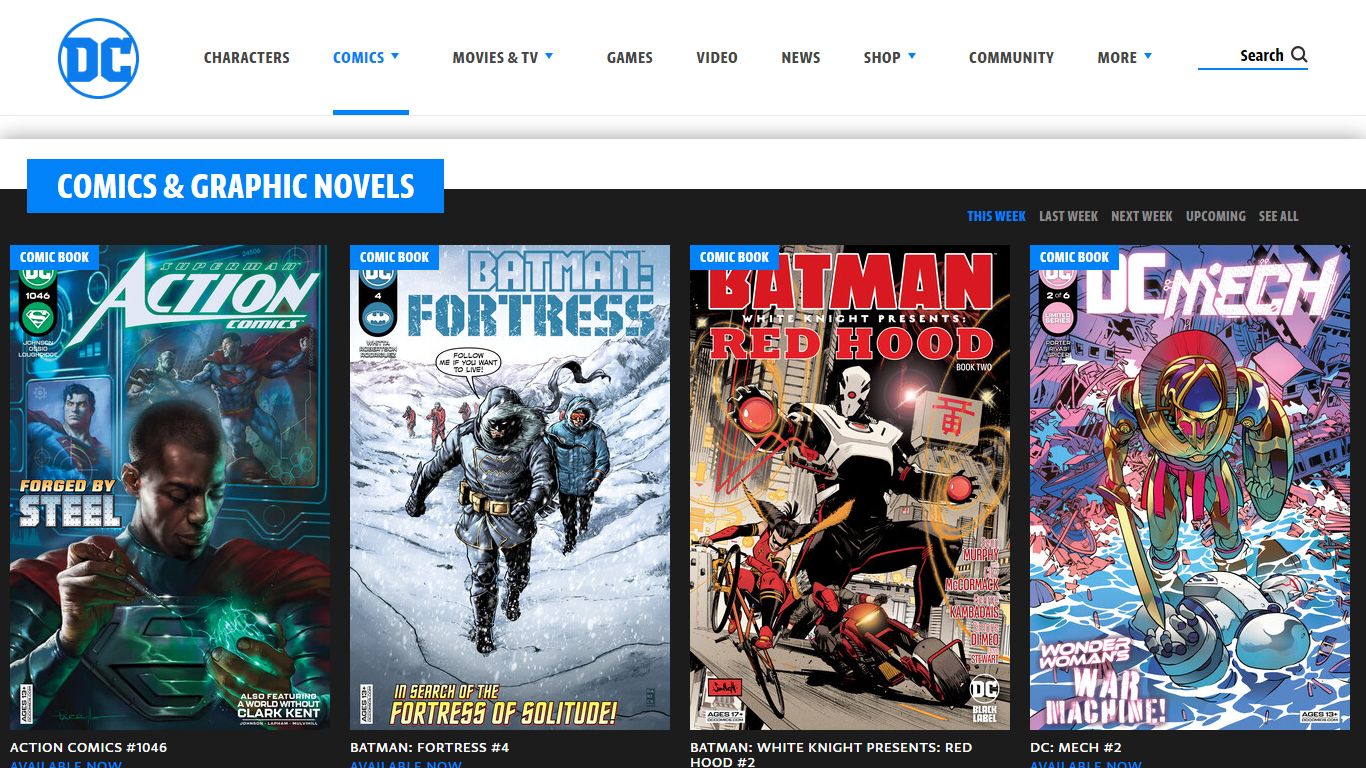Screen dimensions: 1366x768
Task: Open the News section
Action: tap(801, 58)
